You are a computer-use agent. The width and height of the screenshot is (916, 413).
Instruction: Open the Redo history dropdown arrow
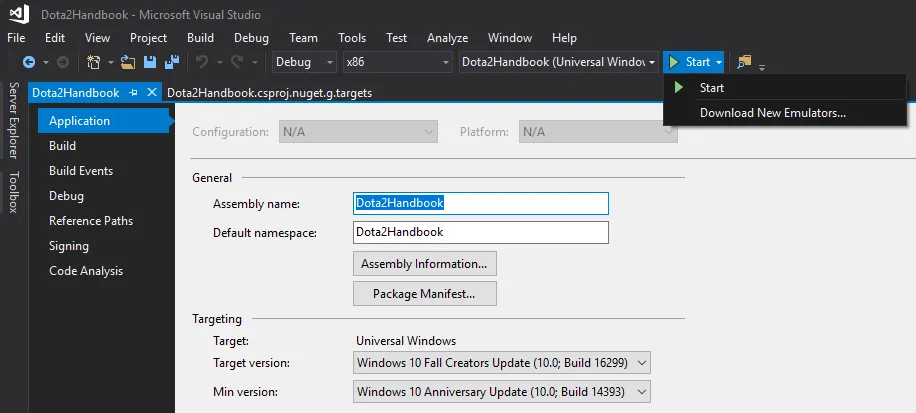point(255,62)
